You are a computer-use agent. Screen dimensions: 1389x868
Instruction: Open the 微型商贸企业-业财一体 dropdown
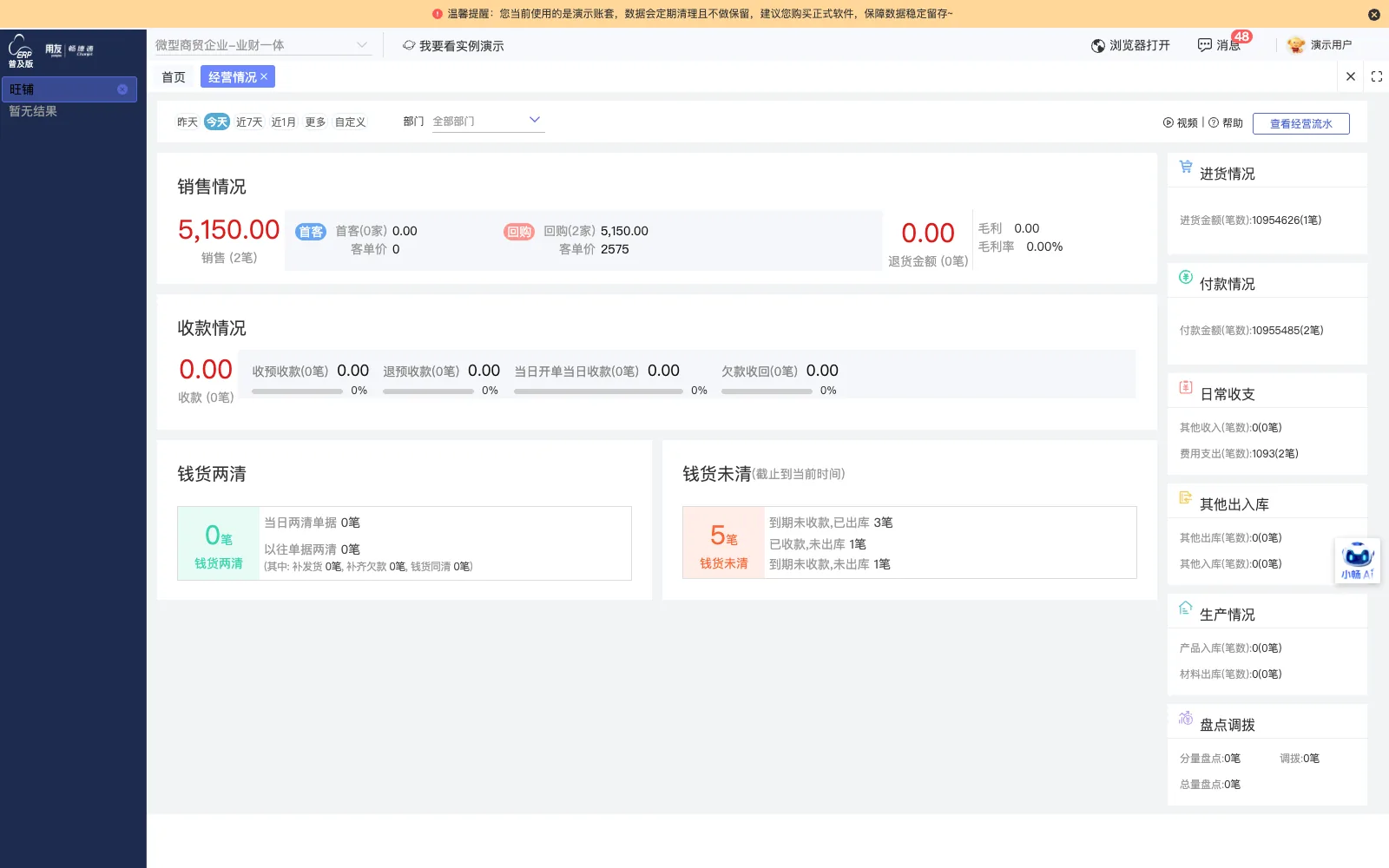pos(264,45)
